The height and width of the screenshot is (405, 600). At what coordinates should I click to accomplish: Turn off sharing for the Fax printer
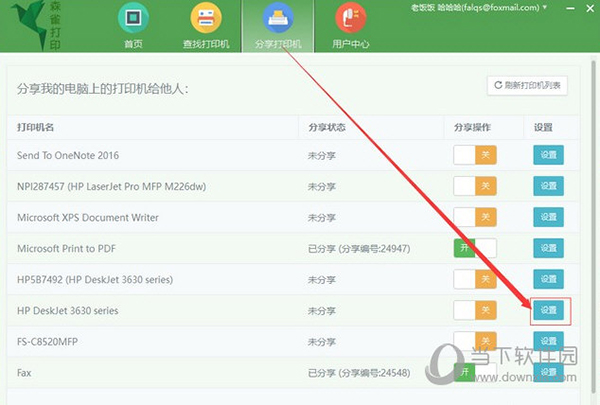[x=475, y=371]
